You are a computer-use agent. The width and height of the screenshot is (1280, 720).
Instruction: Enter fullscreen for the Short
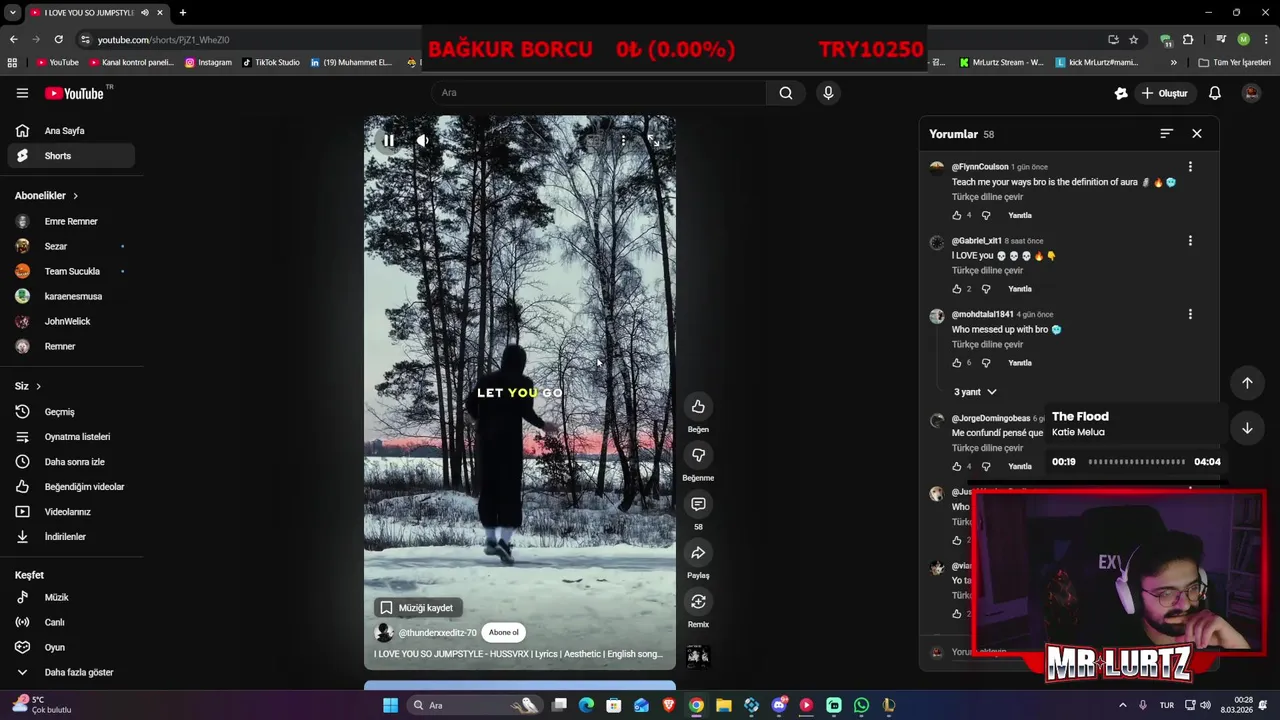click(x=653, y=141)
